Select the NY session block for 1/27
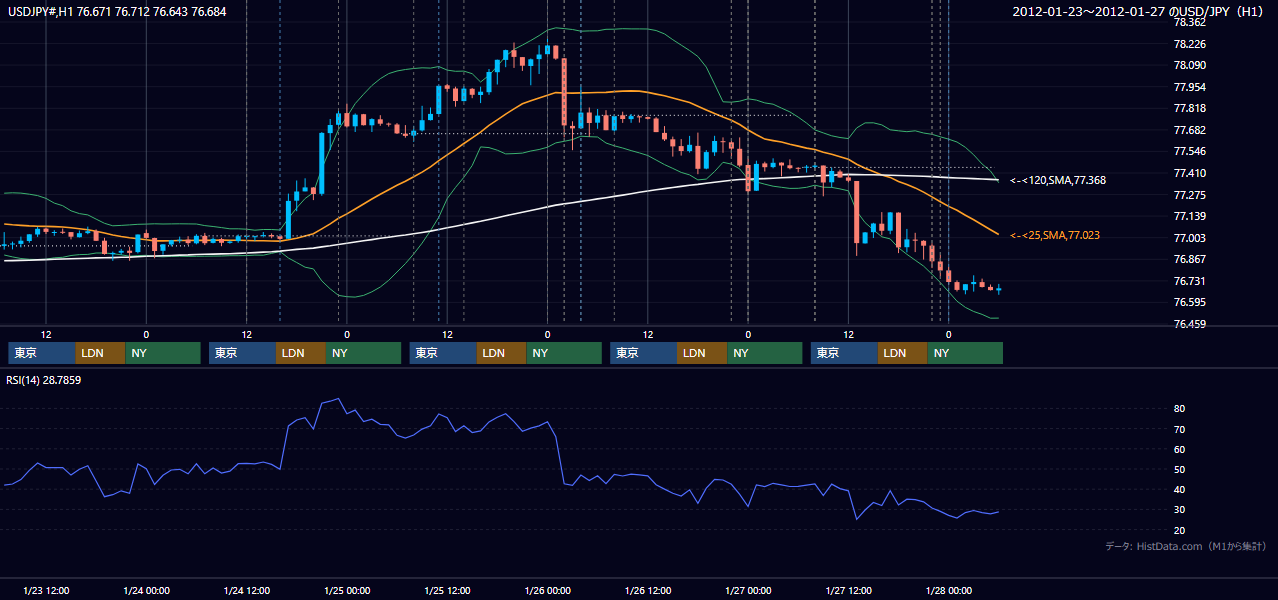 (x=965, y=353)
